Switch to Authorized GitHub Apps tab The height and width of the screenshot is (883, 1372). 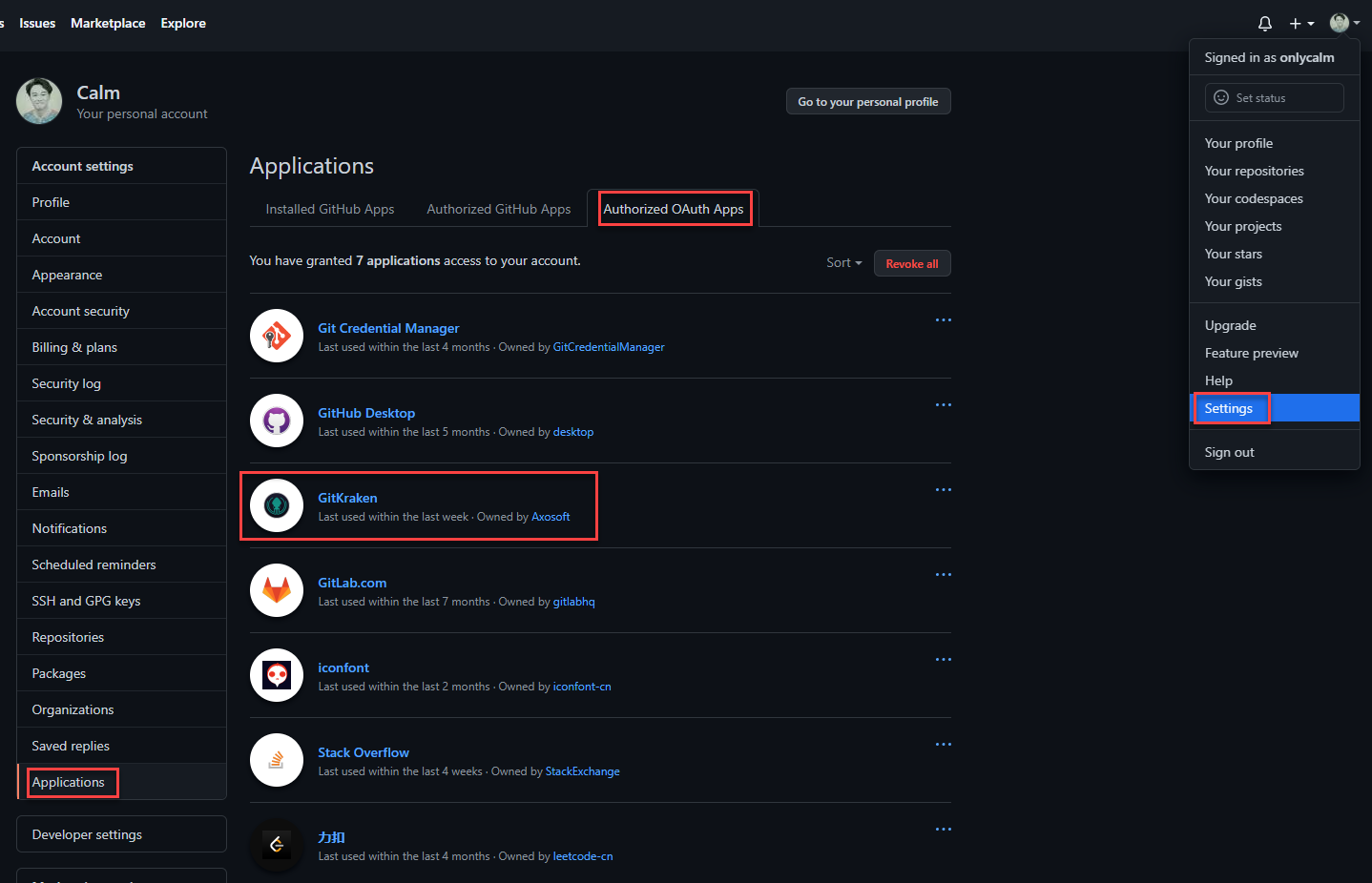tap(499, 209)
